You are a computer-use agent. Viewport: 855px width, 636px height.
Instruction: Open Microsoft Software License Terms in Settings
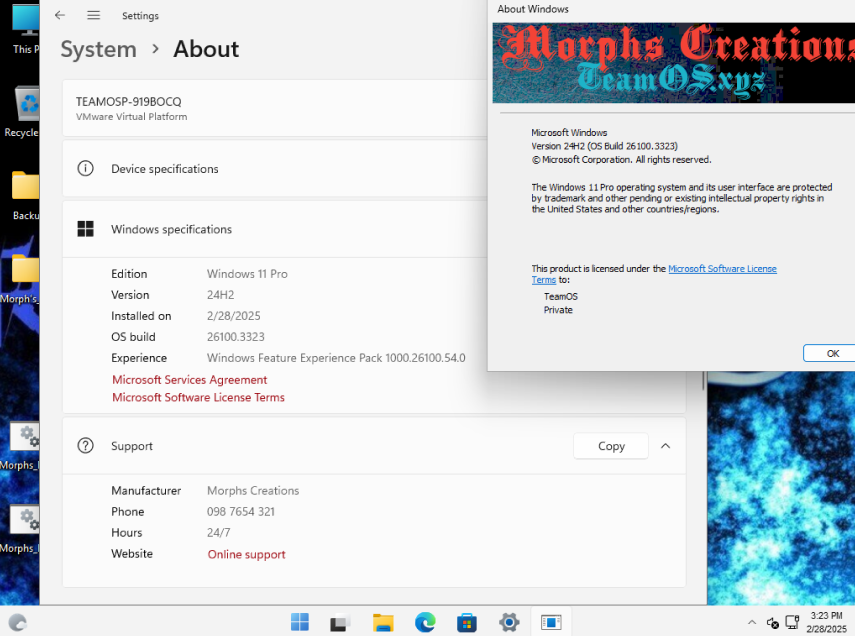[198, 397]
